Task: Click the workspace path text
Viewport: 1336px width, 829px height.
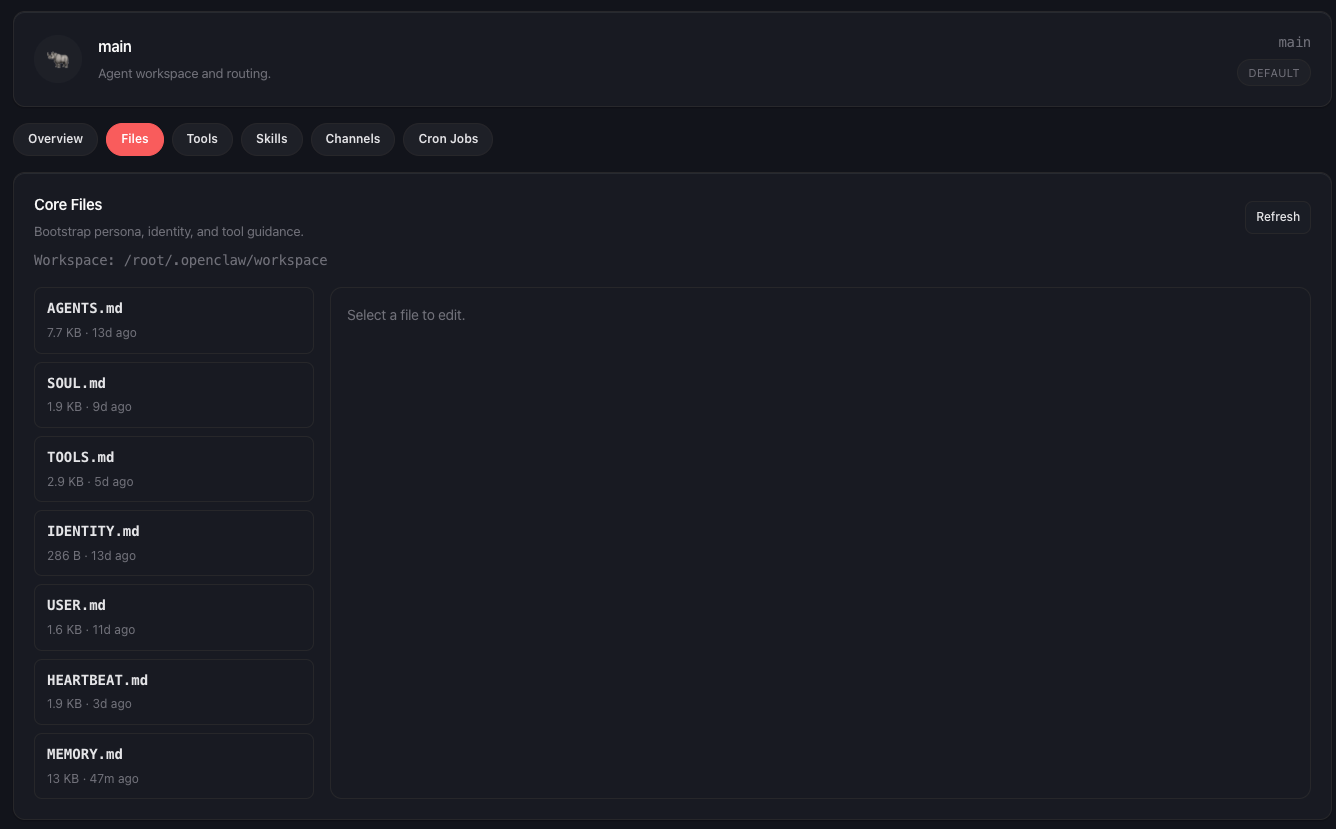Action: coord(180,260)
